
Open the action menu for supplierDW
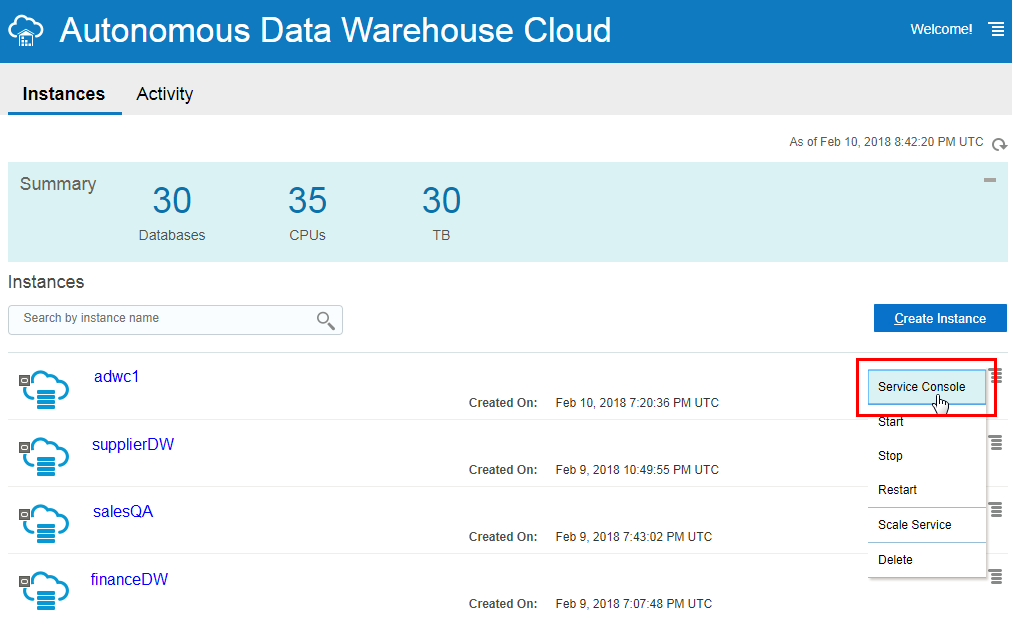[x=995, y=442]
